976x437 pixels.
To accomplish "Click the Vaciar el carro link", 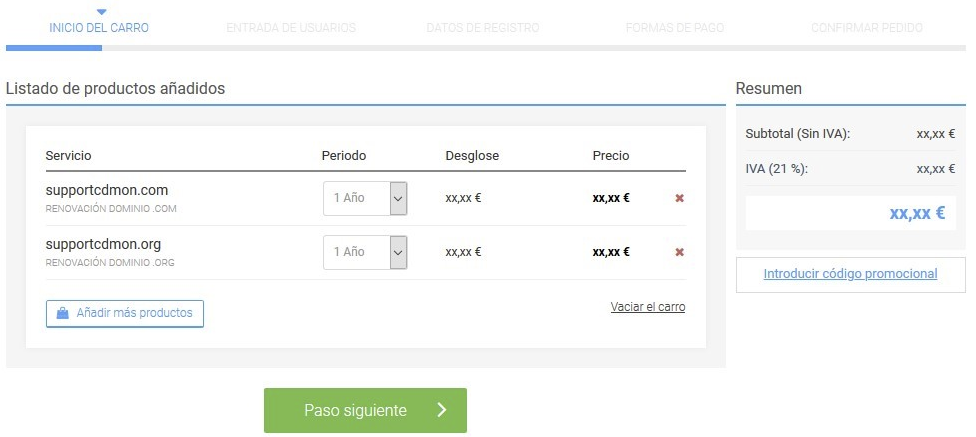I will pyautogui.click(x=648, y=307).
